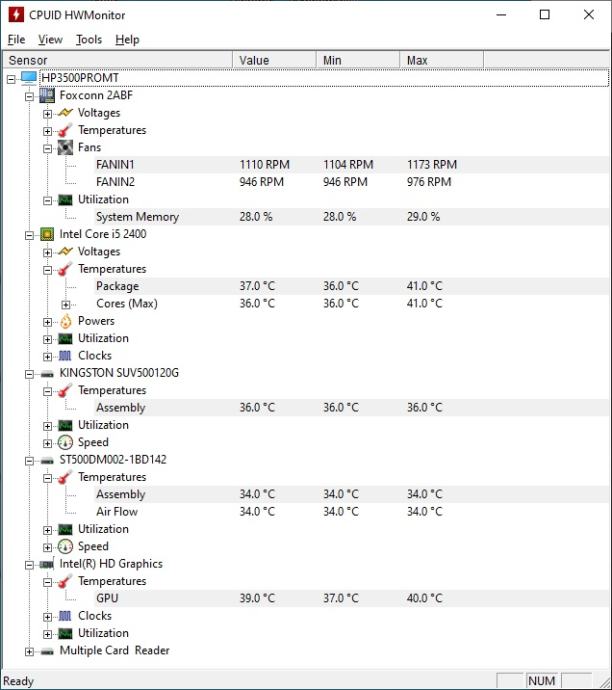Select the Package temperature row
This screenshot has height=690, width=612.
click(352, 286)
